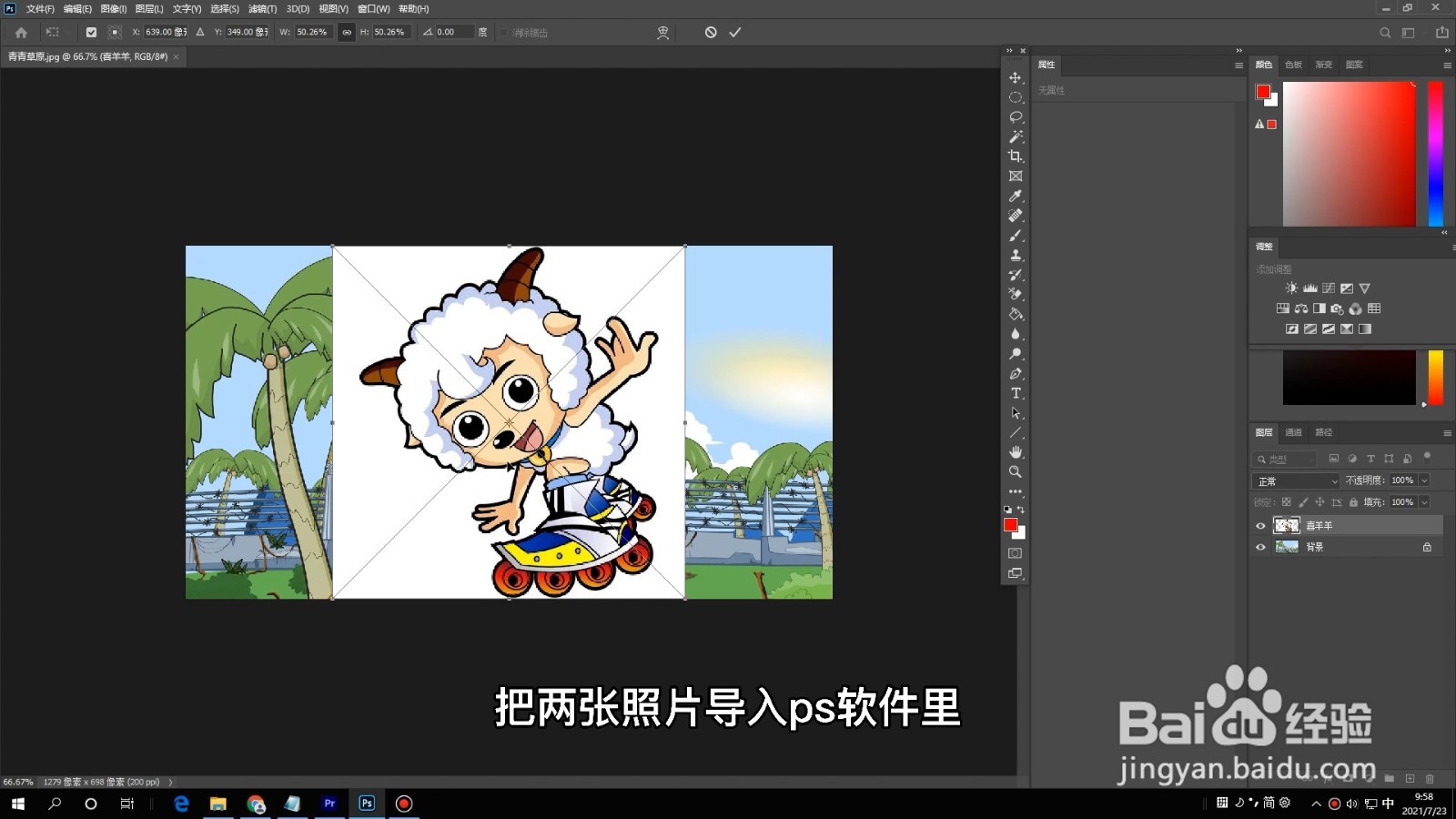Click the reference point location grid
This screenshot has width=1456, height=819.
point(115,32)
